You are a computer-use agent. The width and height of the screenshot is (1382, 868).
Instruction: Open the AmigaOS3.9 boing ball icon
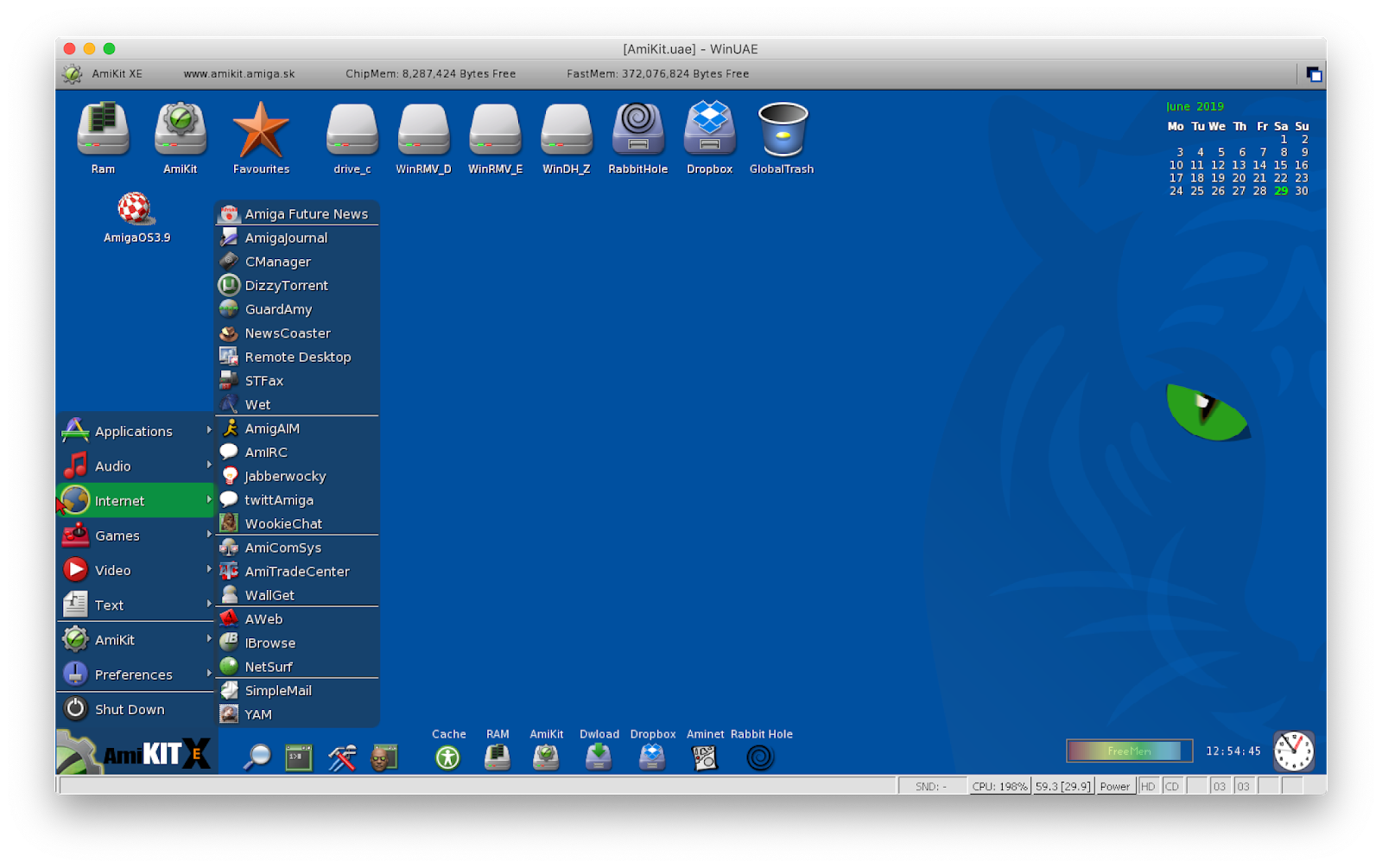pyautogui.click(x=135, y=208)
